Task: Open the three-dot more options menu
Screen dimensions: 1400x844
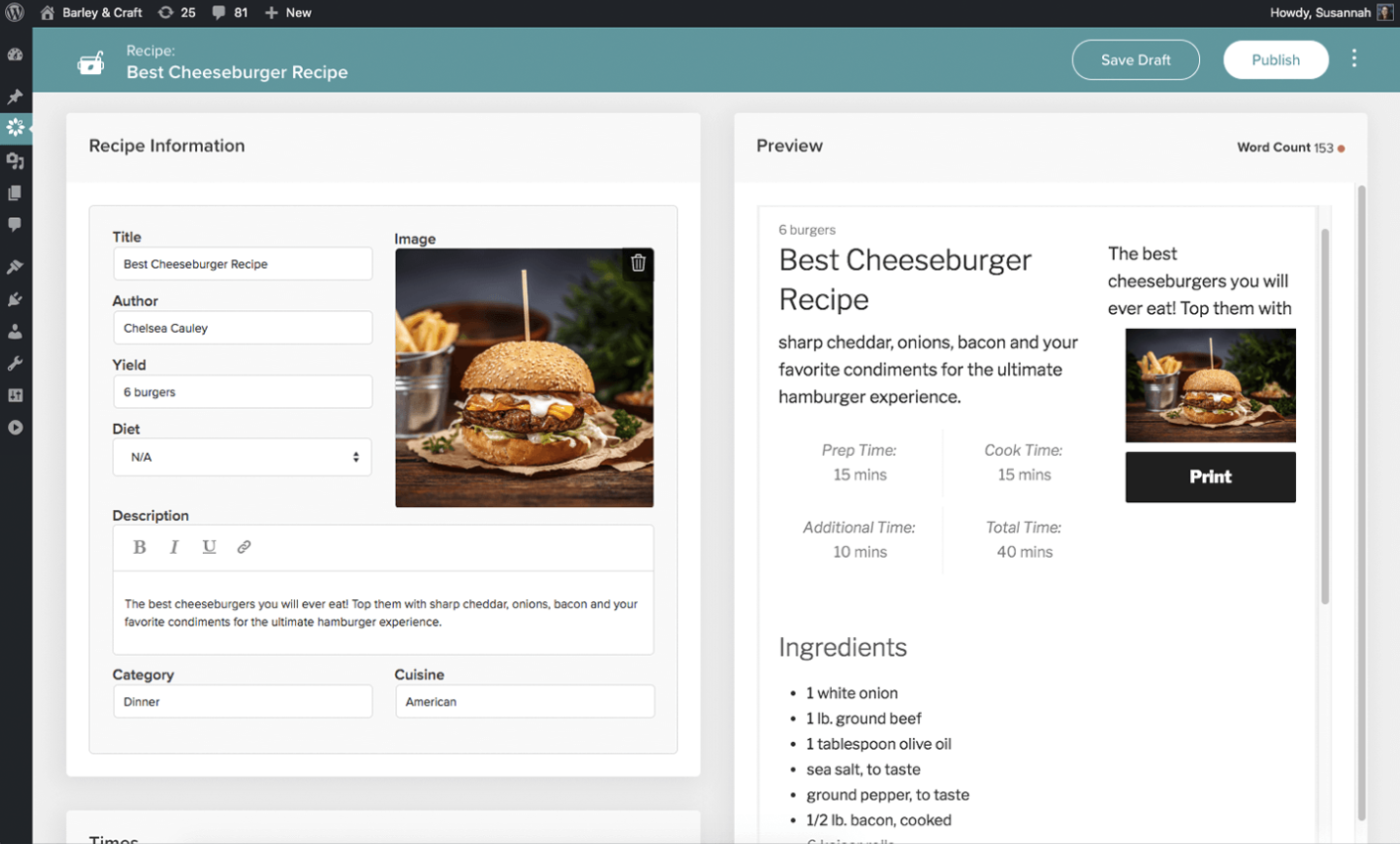Action: pos(1353,59)
